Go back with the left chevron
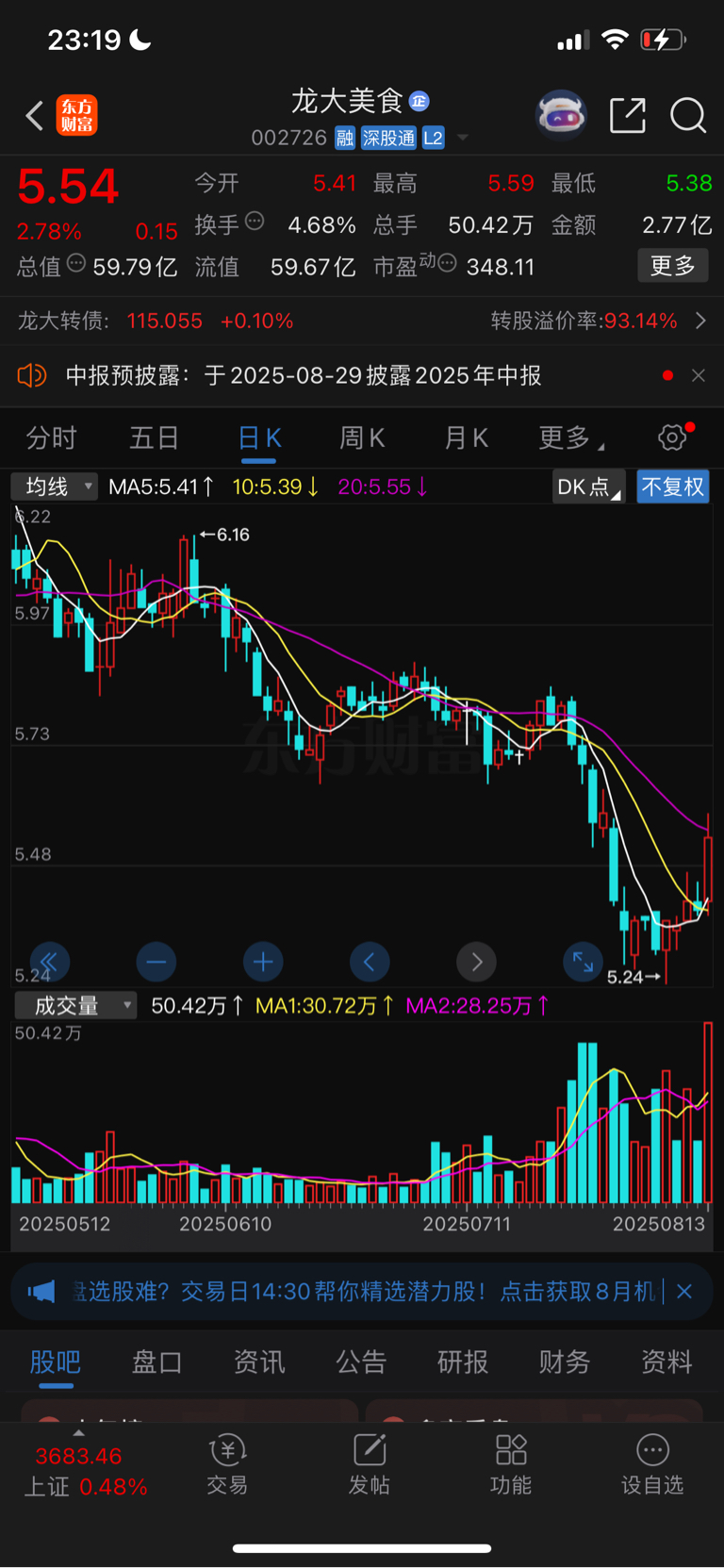The width and height of the screenshot is (724, 1568). coord(34,116)
